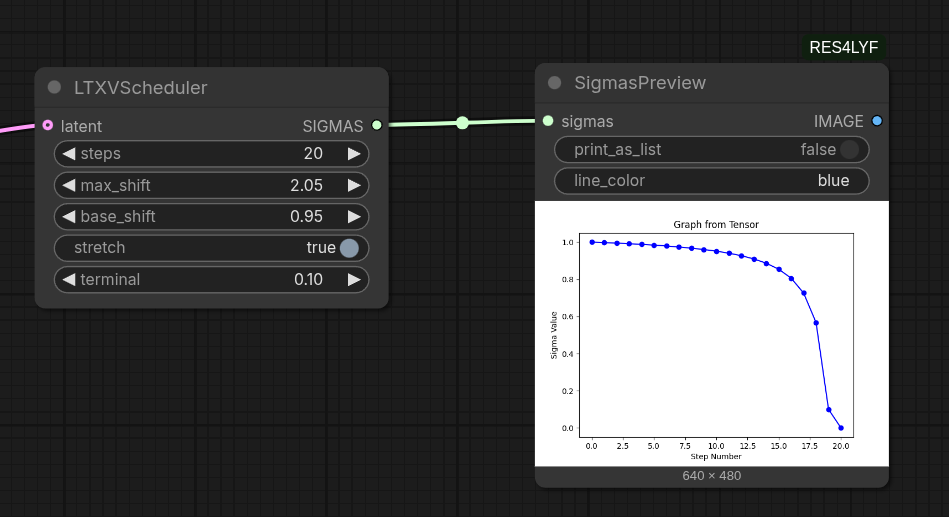Screen dimensions: 949x517
Task: Click the SIGMAS output label
Action: 333,126
